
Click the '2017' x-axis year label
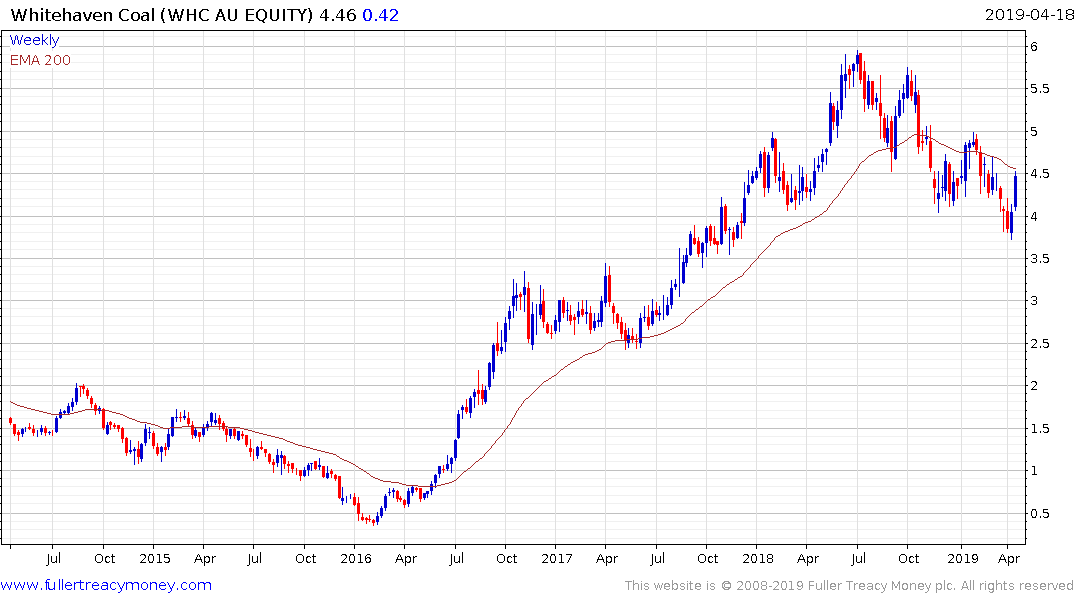pyautogui.click(x=557, y=558)
